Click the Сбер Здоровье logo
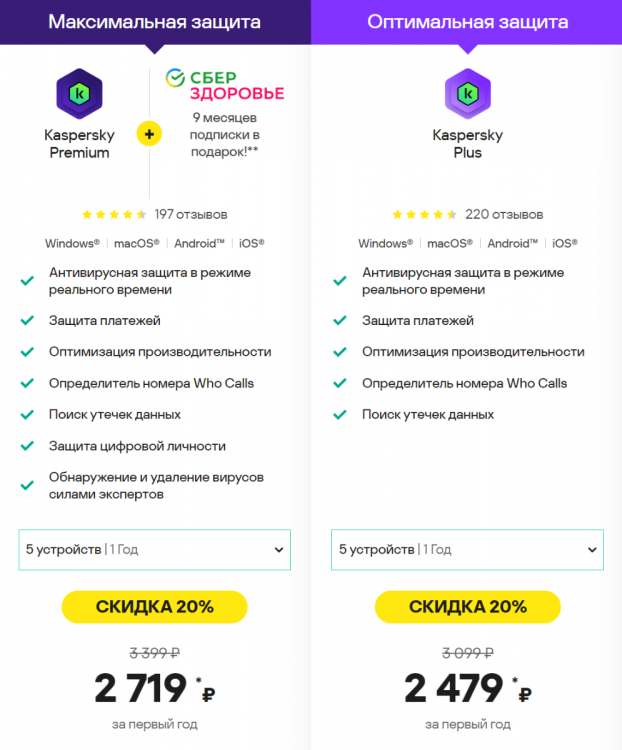Image resolution: width=622 pixels, height=750 pixels. click(x=224, y=84)
